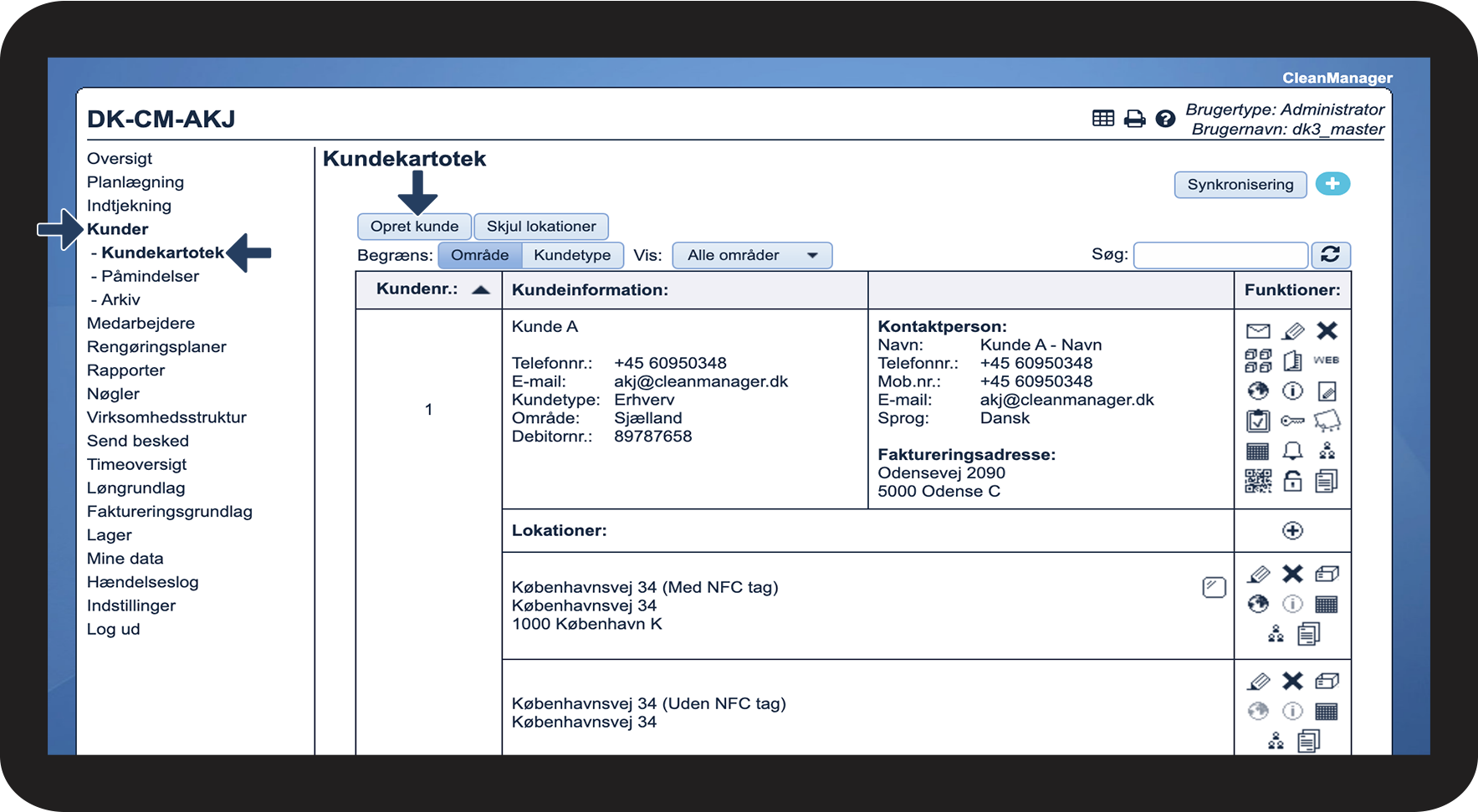Sort by the Kundenr. column arrow
The width and height of the screenshot is (1478, 812).
tap(480, 290)
